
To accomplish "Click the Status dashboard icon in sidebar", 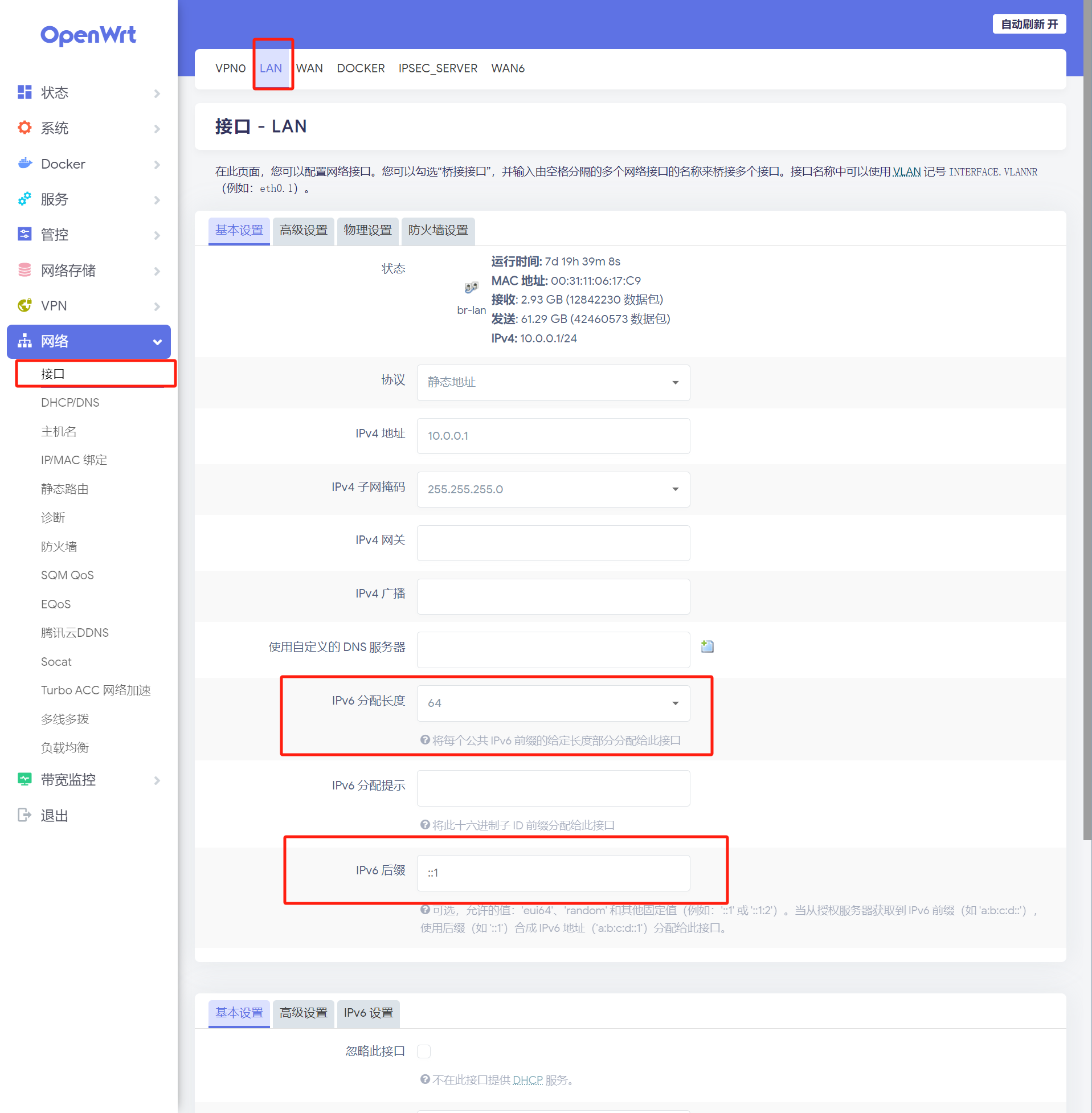I will coord(24,92).
